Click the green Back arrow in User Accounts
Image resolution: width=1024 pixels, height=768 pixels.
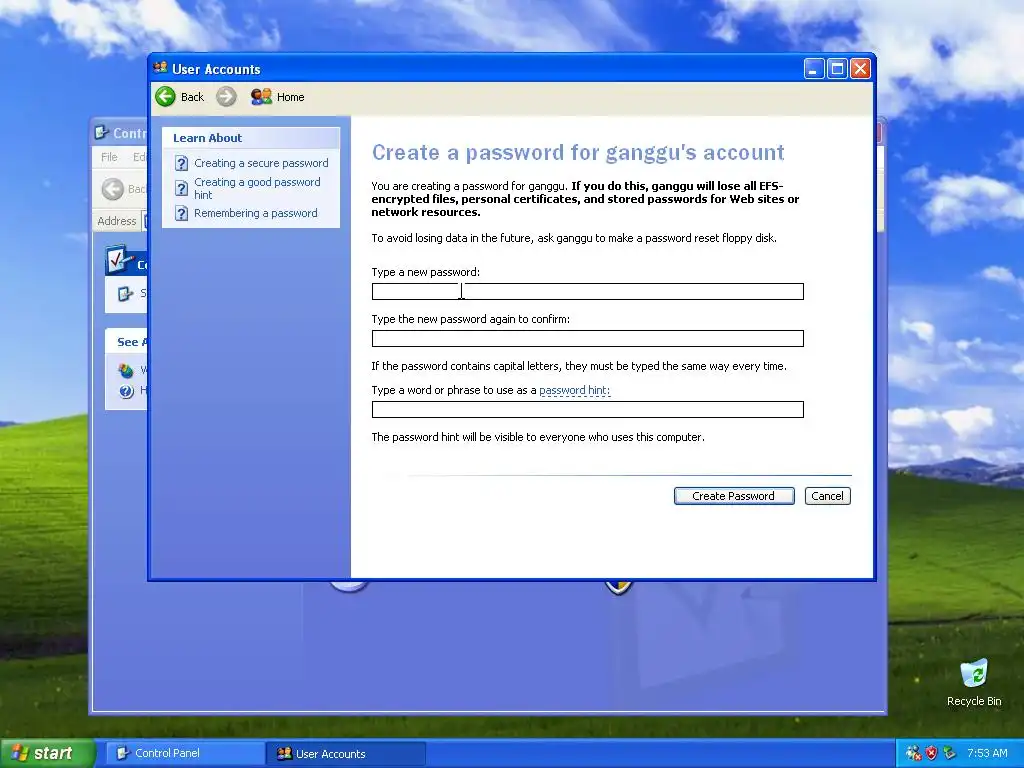point(166,97)
